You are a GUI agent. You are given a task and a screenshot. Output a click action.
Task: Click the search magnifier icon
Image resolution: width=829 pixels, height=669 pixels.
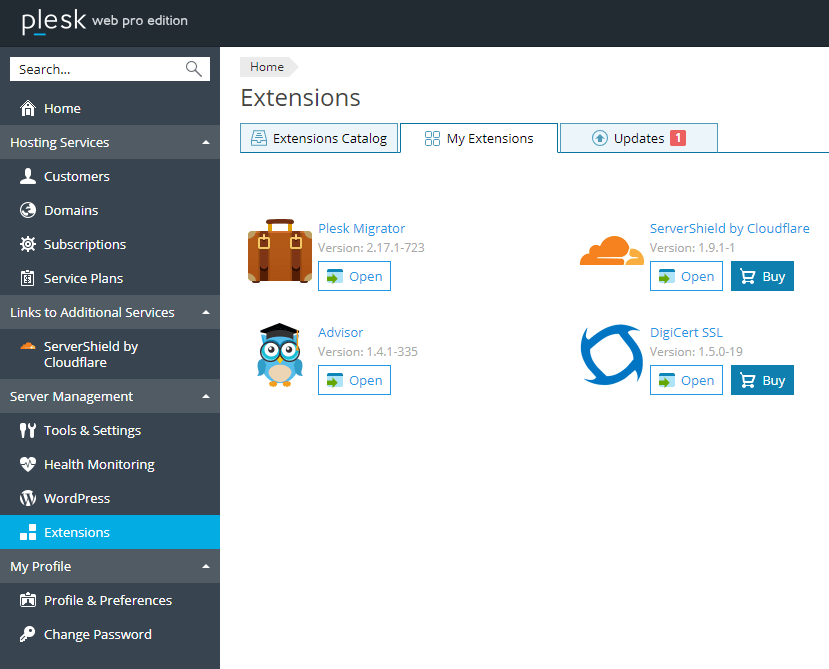[194, 69]
